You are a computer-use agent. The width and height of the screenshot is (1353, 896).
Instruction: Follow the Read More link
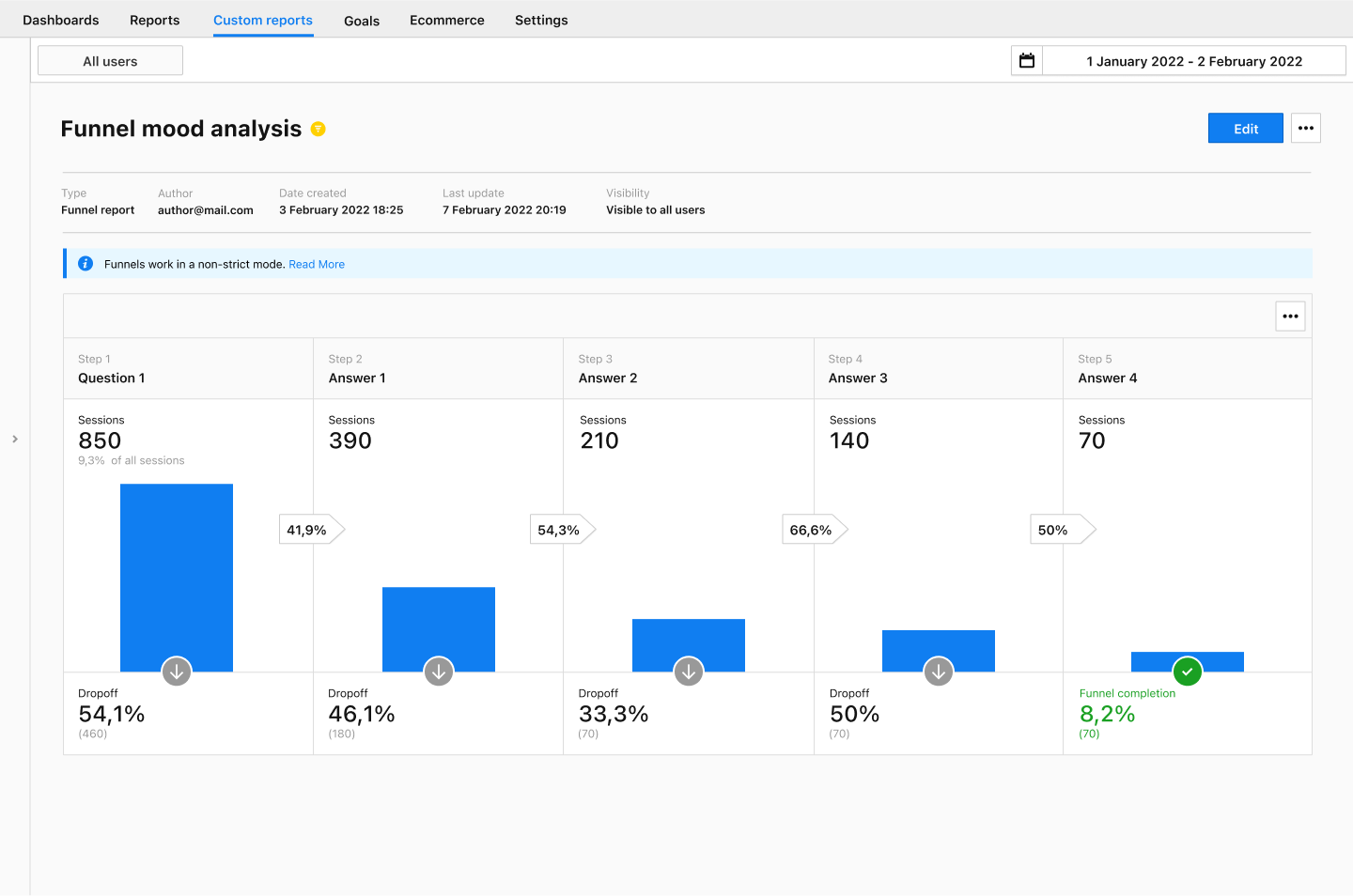317,264
